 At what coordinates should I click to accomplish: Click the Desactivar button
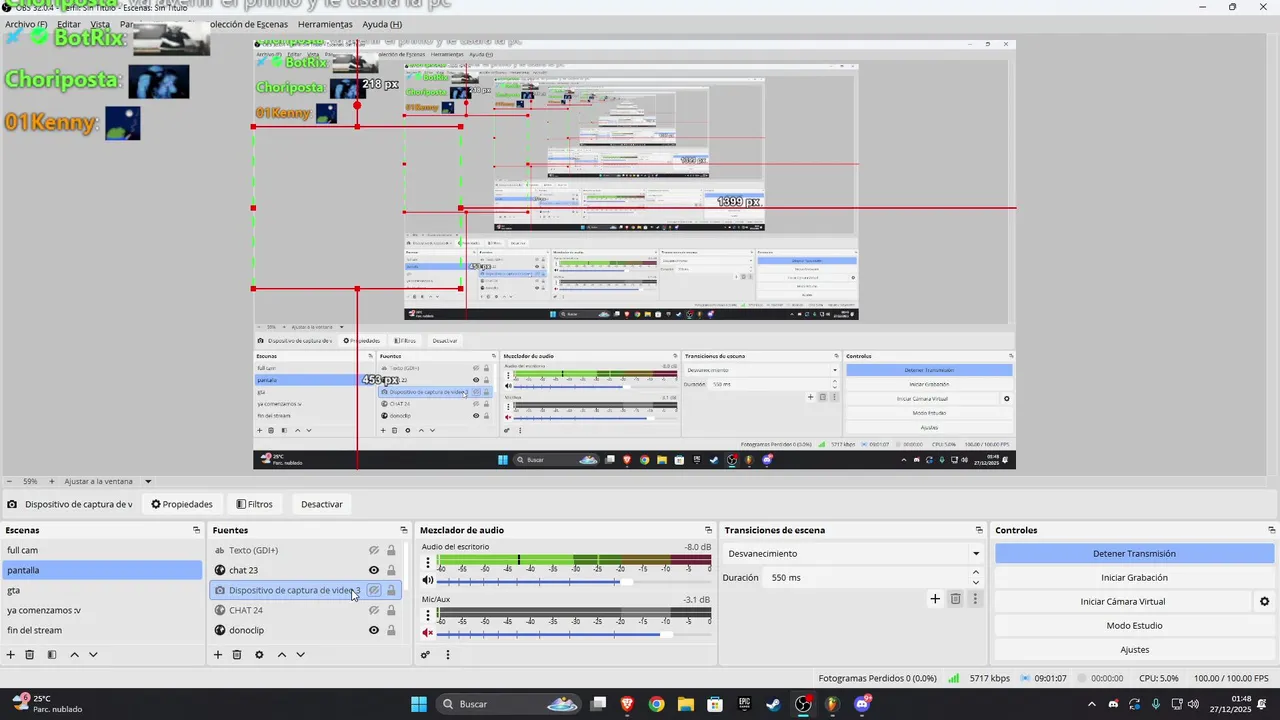pos(322,504)
